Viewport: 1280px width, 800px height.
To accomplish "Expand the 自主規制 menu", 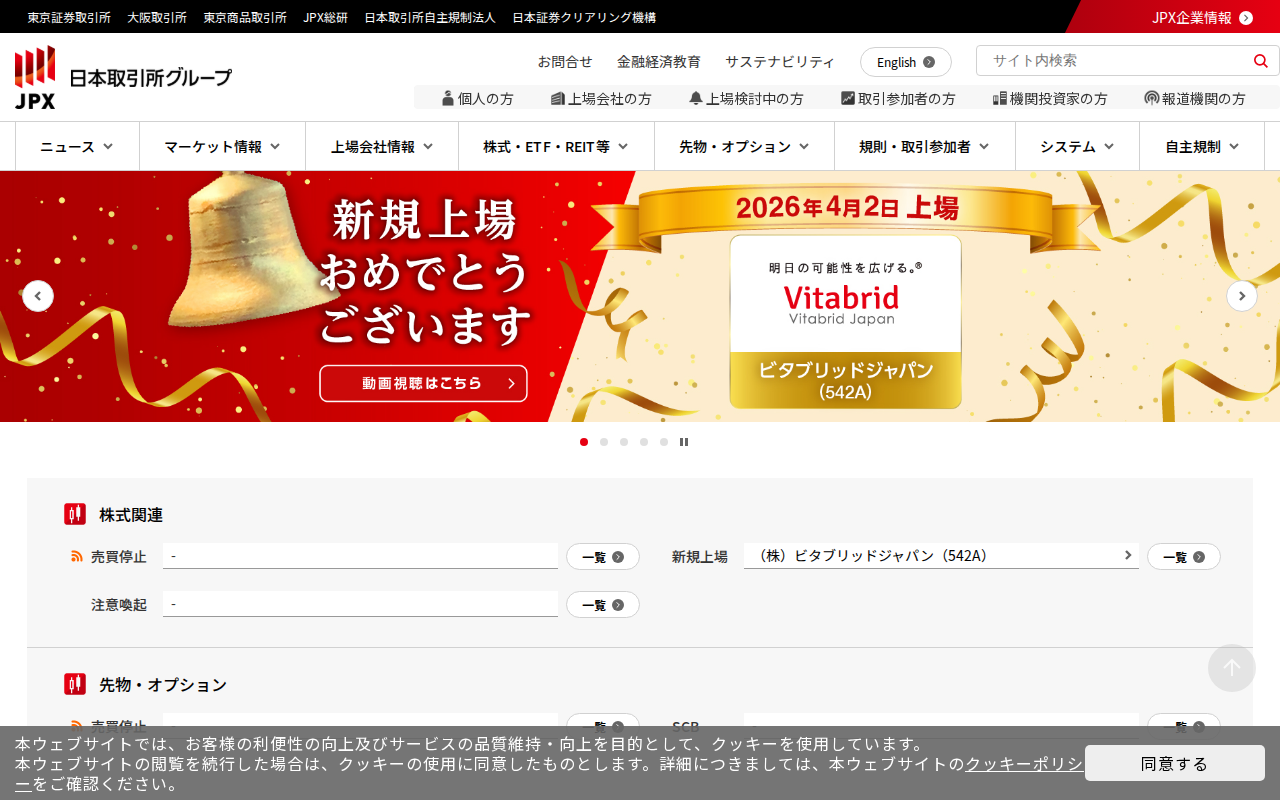I will pyautogui.click(x=1202, y=147).
